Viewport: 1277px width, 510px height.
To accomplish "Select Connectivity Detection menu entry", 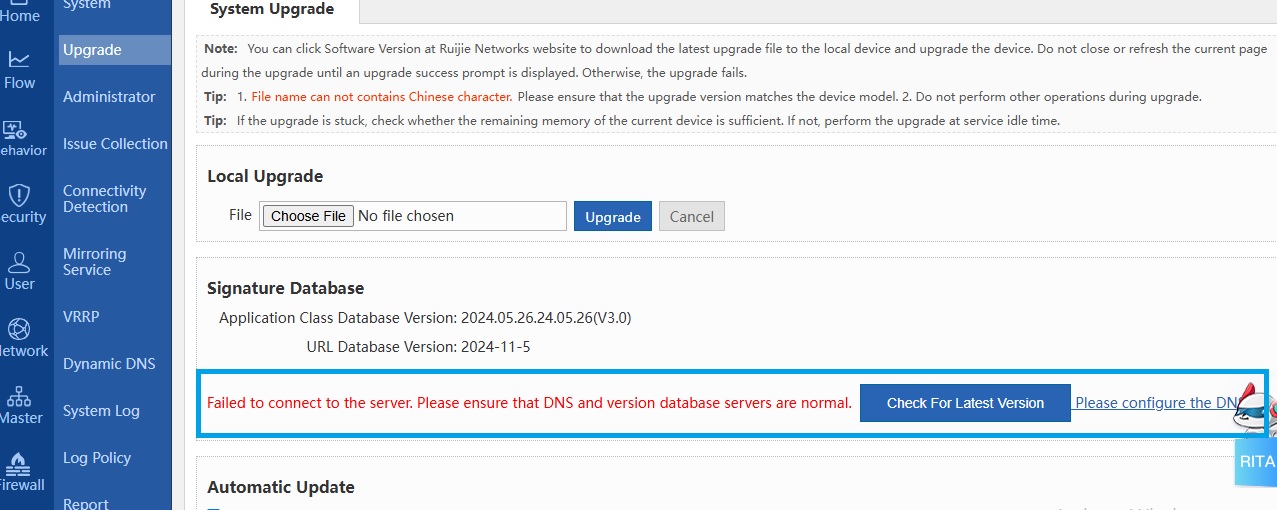I will click(x=104, y=199).
